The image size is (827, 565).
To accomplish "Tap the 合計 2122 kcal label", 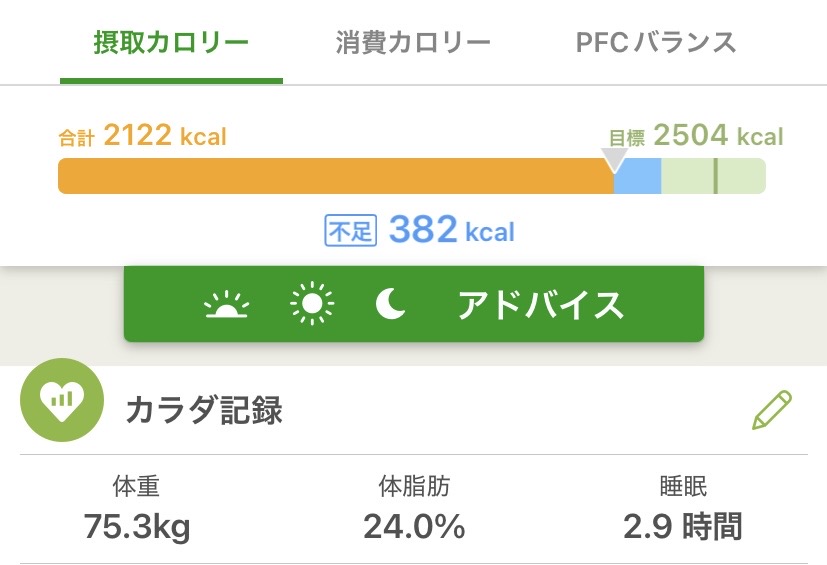I will click(143, 136).
